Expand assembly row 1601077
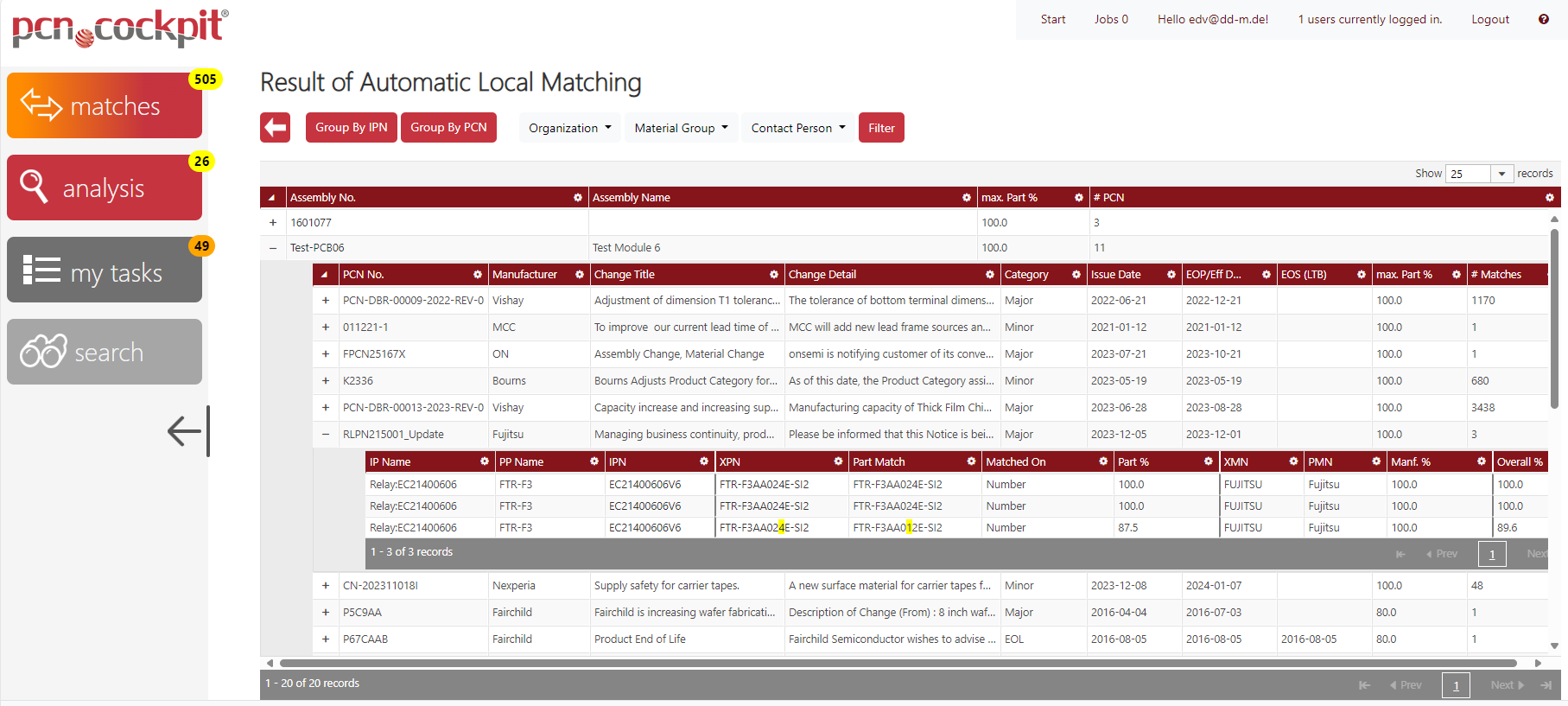The height and width of the screenshot is (706, 1568). click(273, 223)
